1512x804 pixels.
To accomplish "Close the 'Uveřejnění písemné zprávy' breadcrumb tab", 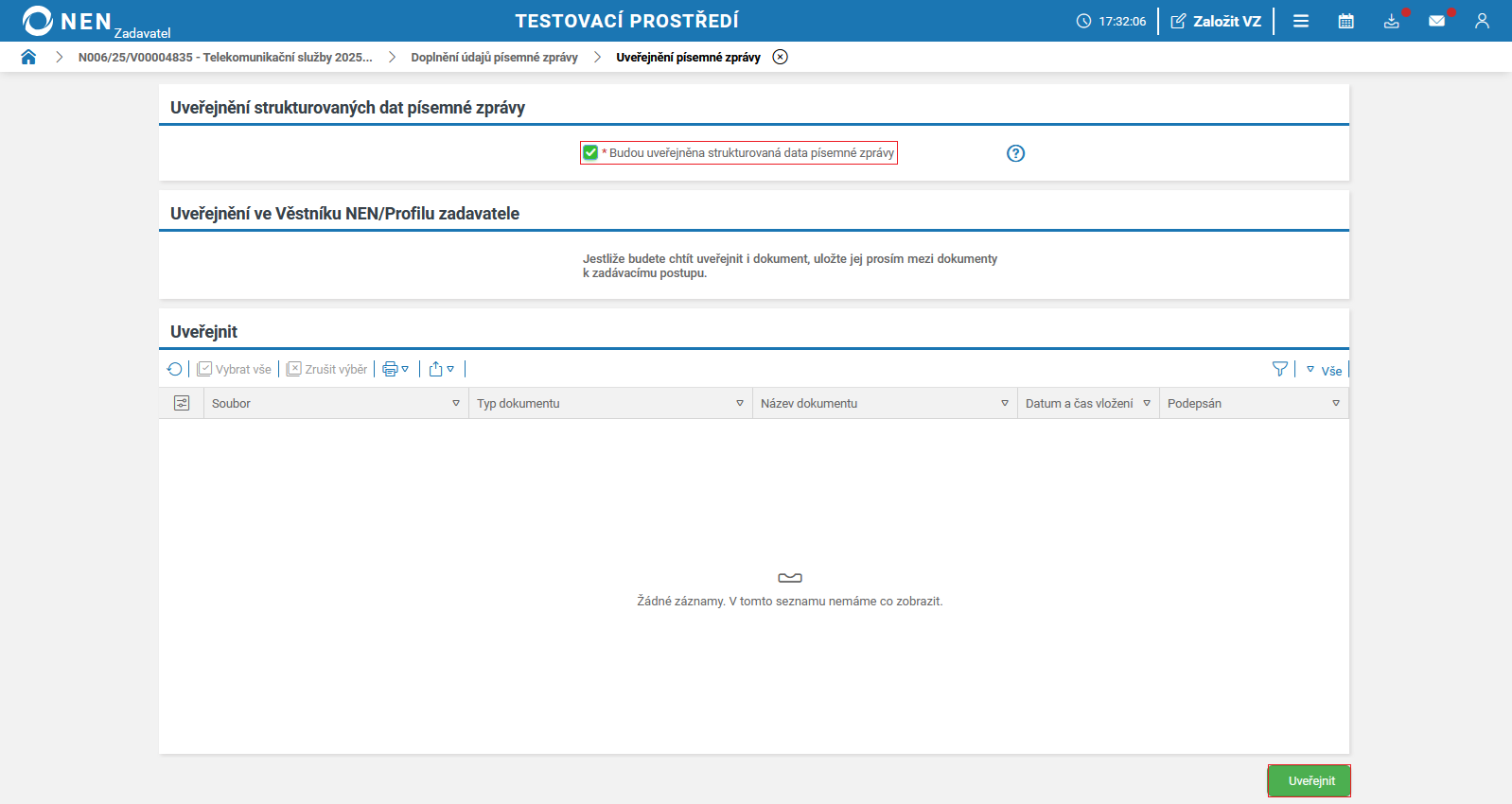I will tap(780, 57).
